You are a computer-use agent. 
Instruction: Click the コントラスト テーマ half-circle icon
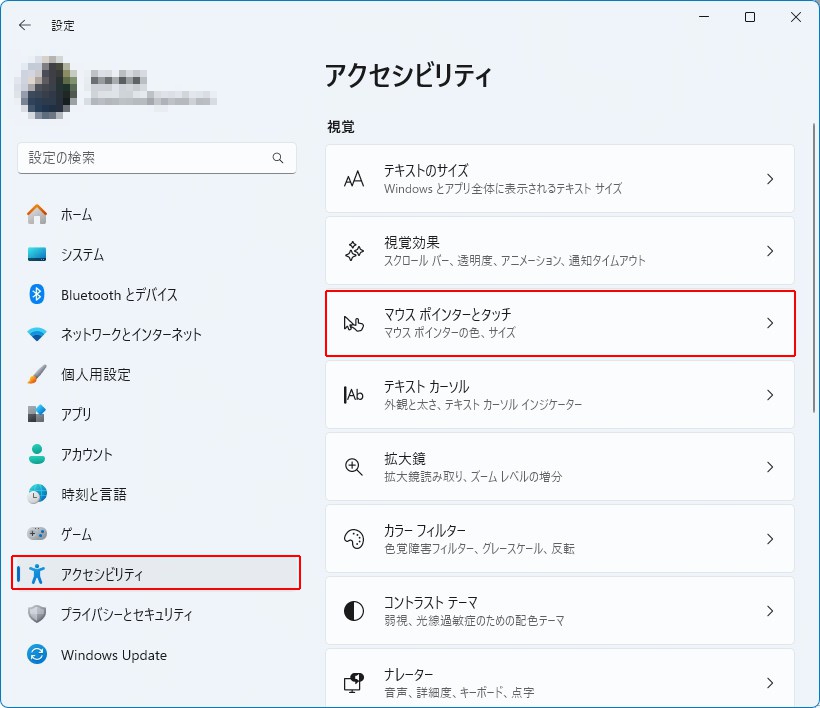click(x=354, y=611)
